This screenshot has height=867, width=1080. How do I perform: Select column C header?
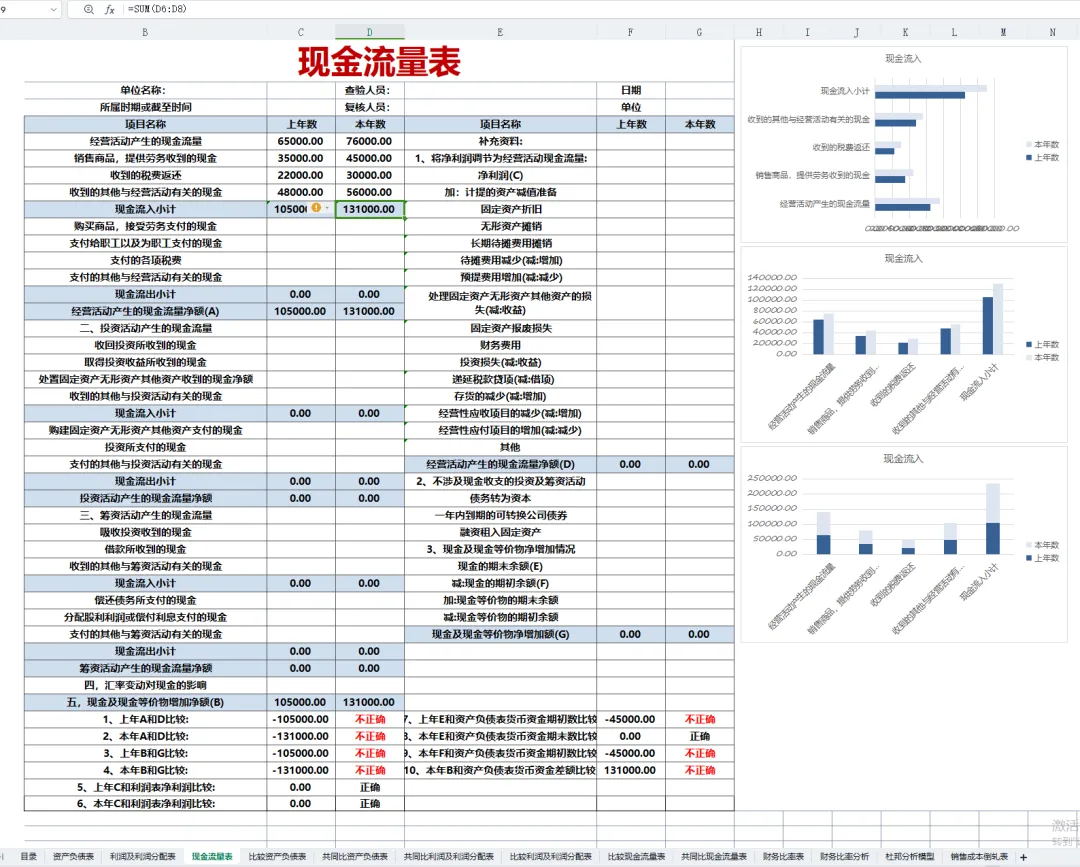[x=301, y=32]
